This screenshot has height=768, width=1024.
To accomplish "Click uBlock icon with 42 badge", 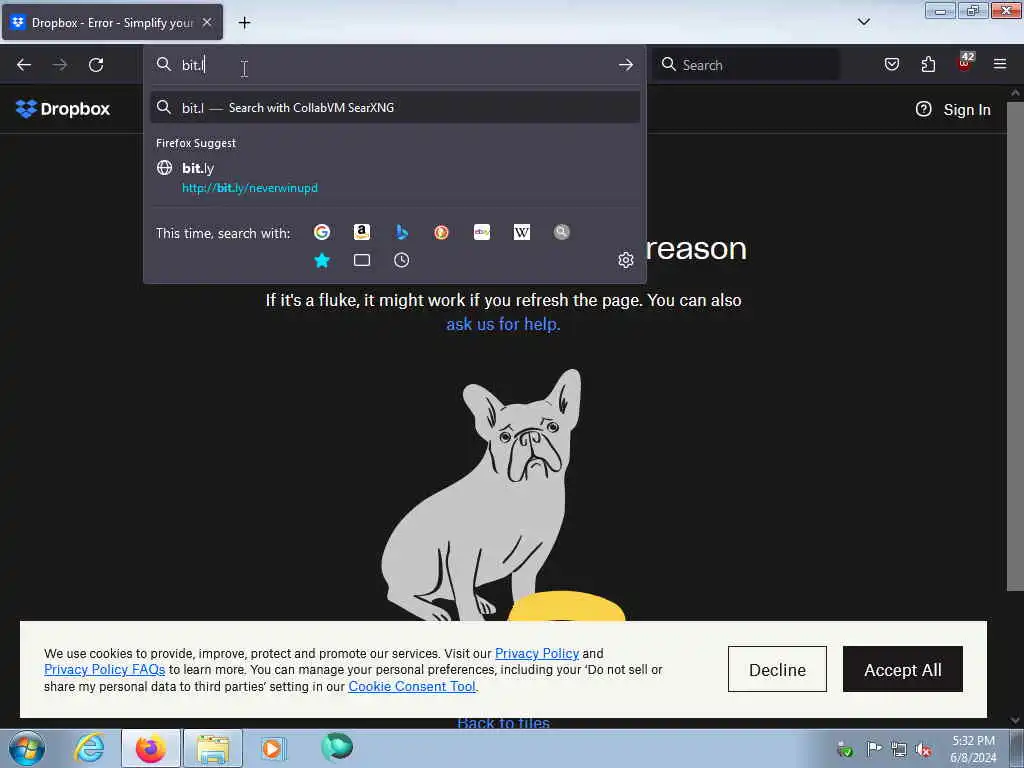I will [x=965, y=63].
